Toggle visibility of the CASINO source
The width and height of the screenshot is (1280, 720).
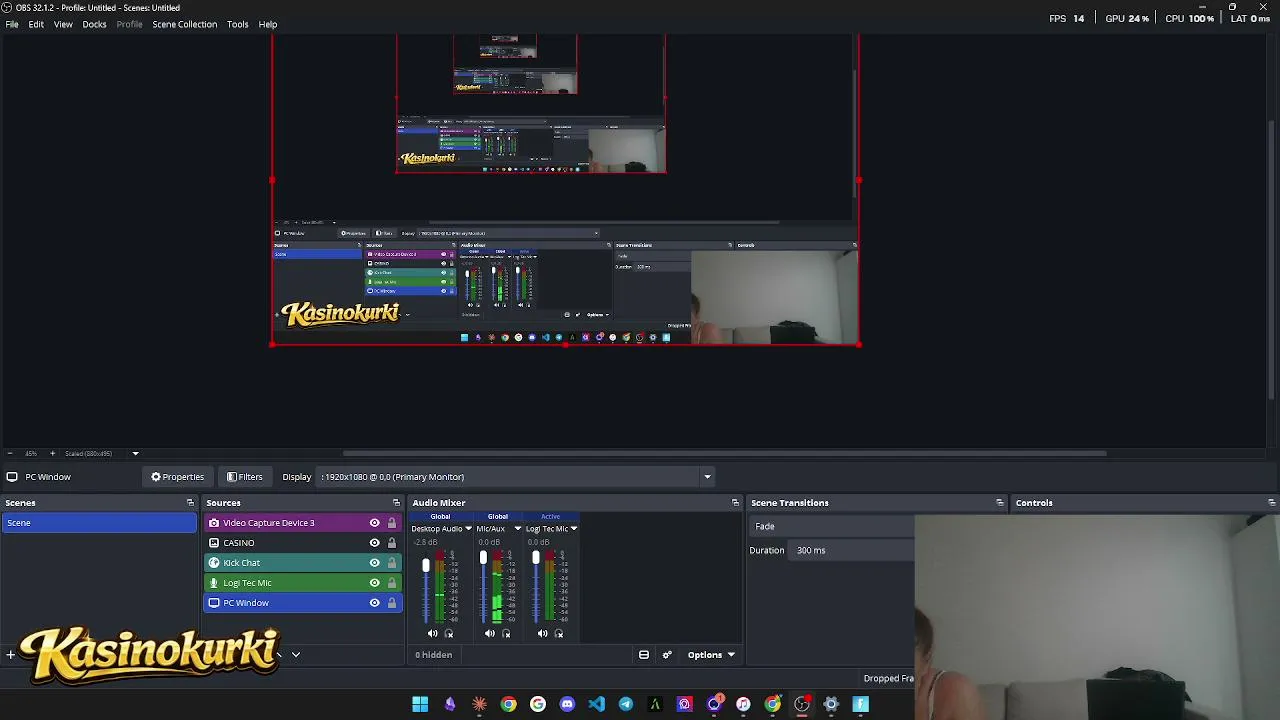[x=375, y=543]
